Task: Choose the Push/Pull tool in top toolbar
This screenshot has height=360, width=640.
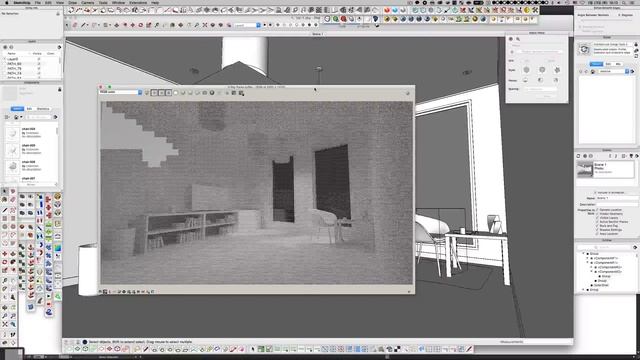Action: [x=116, y=25]
